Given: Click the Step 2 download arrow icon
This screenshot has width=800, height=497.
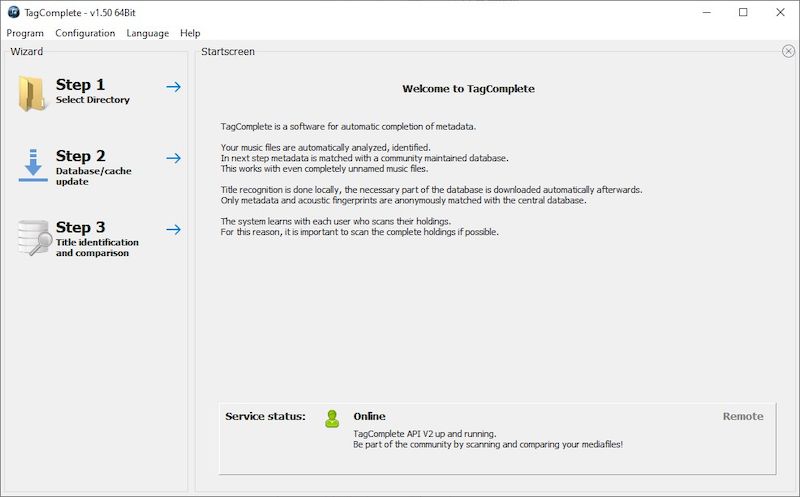Looking at the screenshot, I should pyautogui.click(x=33, y=164).
